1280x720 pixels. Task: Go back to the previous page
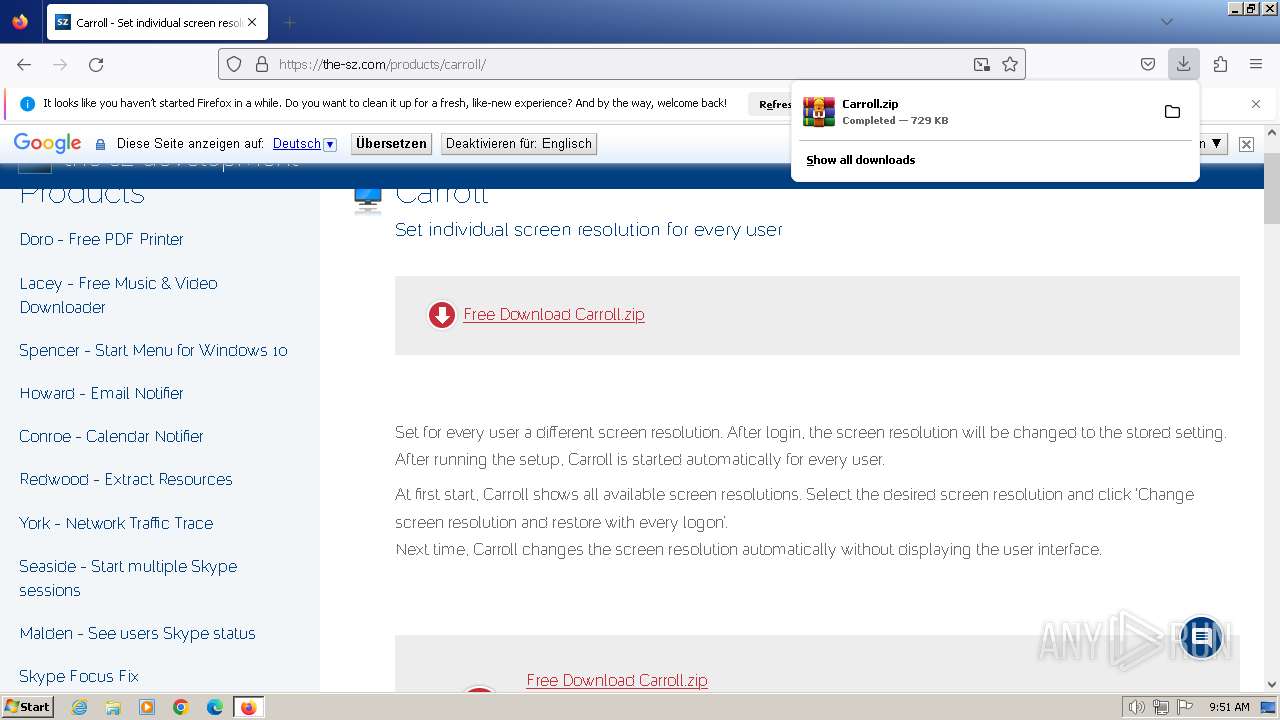24,64
